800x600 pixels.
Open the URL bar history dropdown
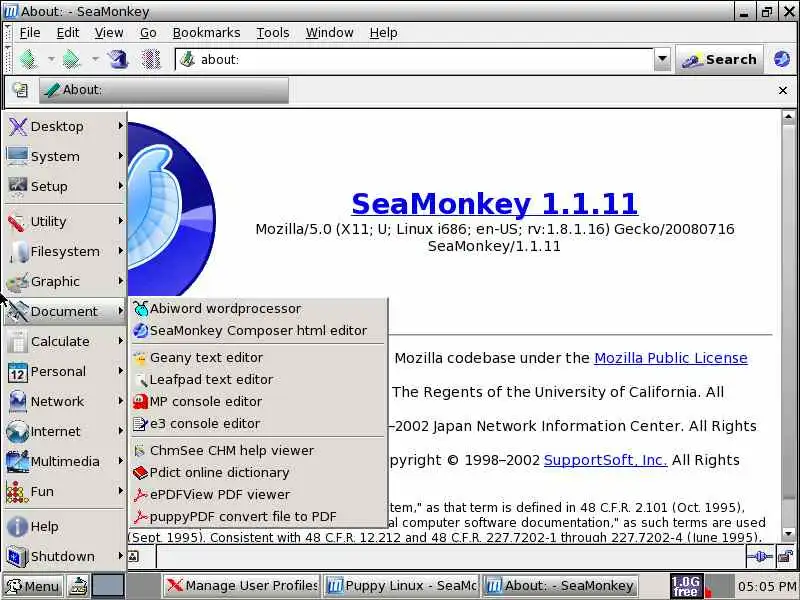tap(662, 59)
